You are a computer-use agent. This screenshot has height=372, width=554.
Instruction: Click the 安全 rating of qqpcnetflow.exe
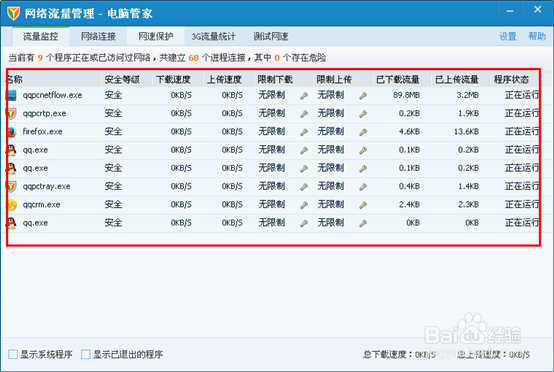[113, 95]
